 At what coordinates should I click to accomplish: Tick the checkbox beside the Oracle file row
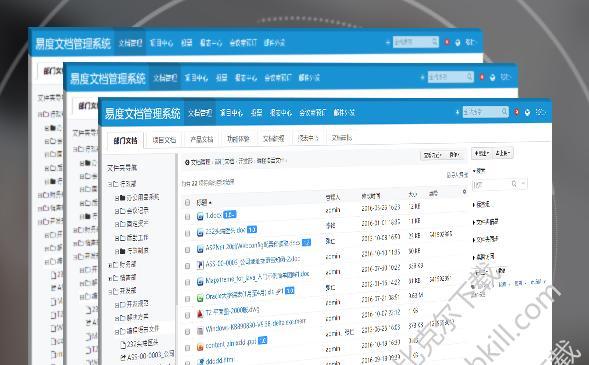[x=187, y=299]
